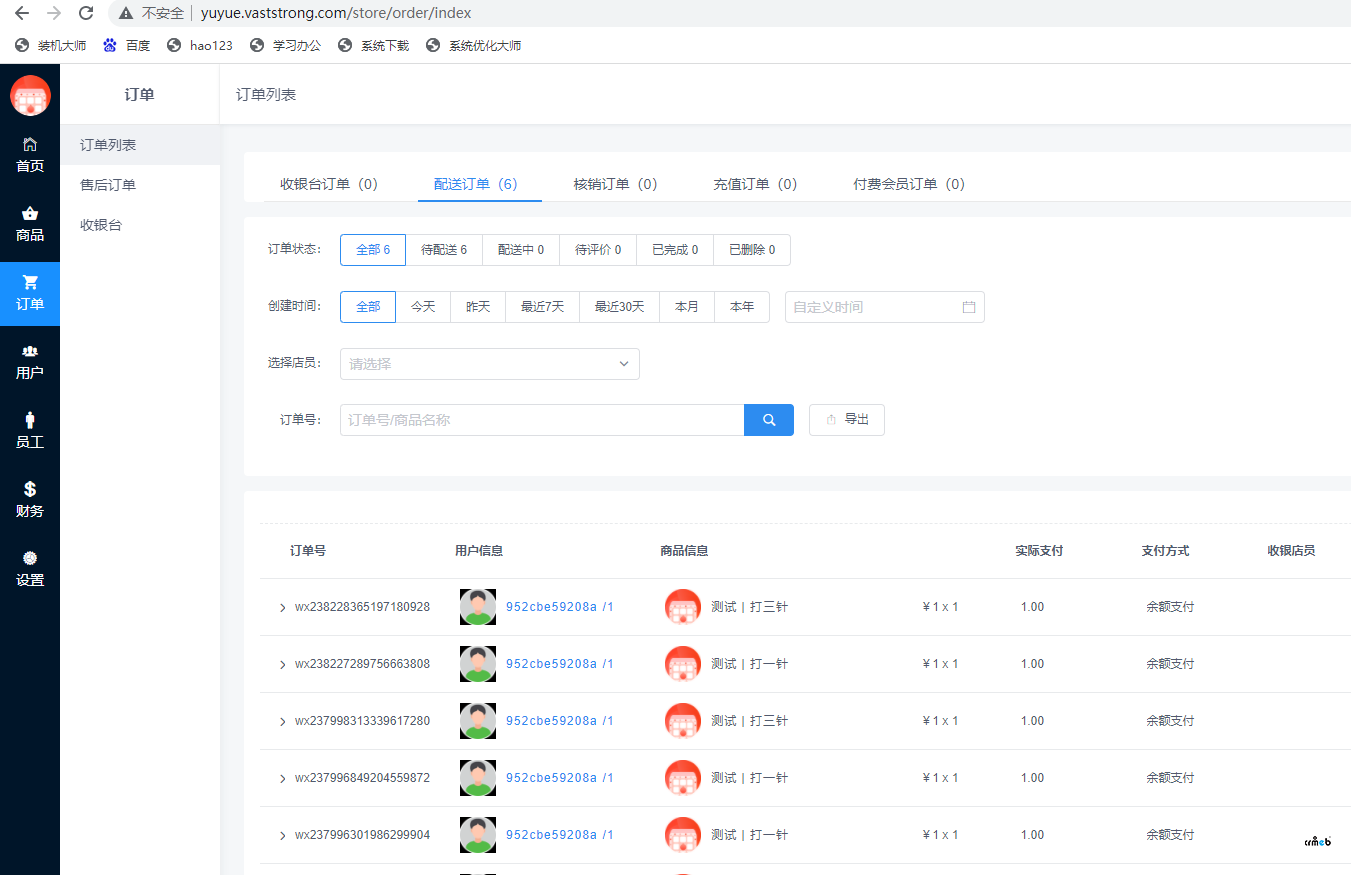Click browser back arrow
This screenshot has height=875, width=1351.
[x=22, y=13]
